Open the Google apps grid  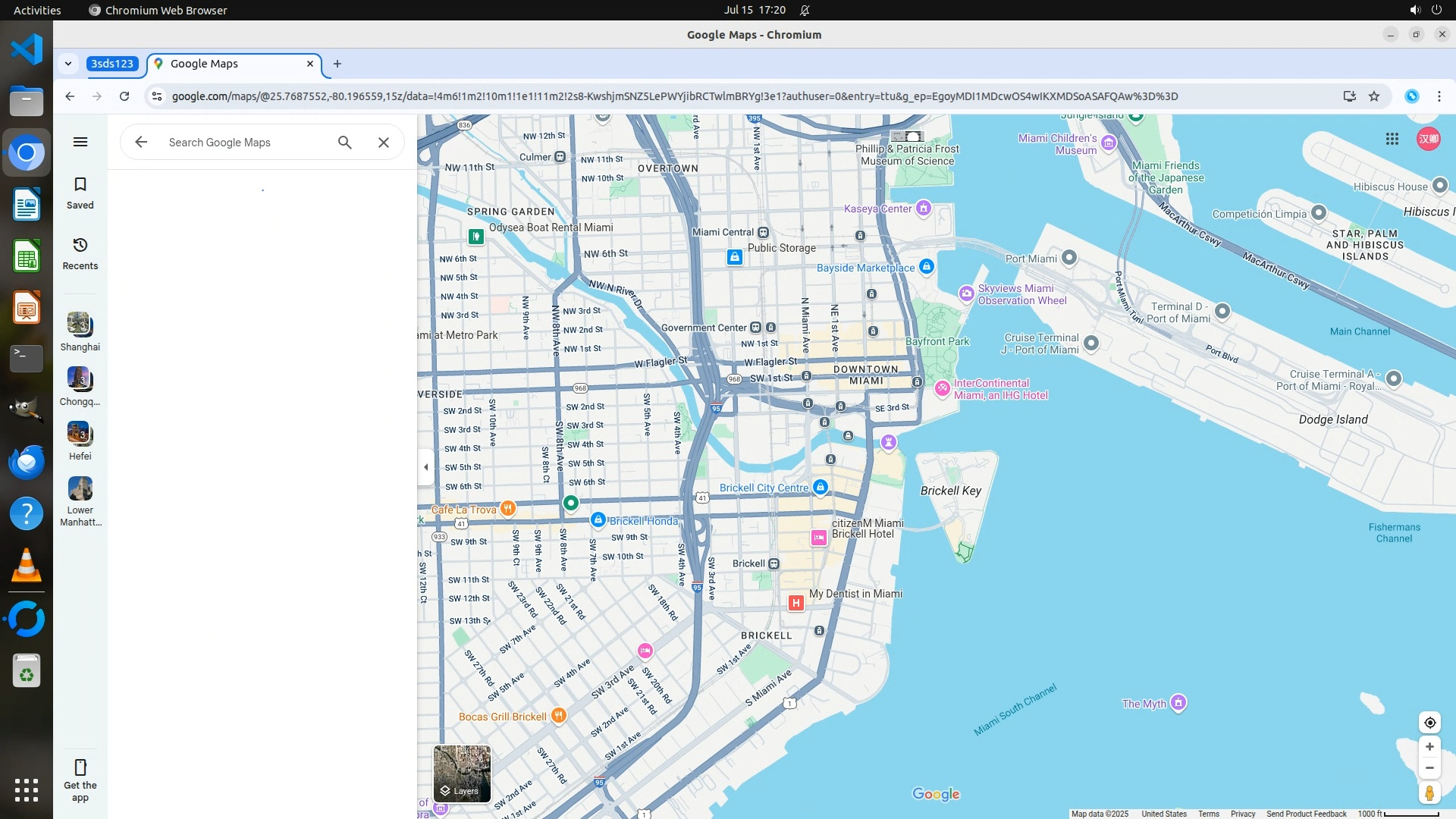tap(1392, 139)
